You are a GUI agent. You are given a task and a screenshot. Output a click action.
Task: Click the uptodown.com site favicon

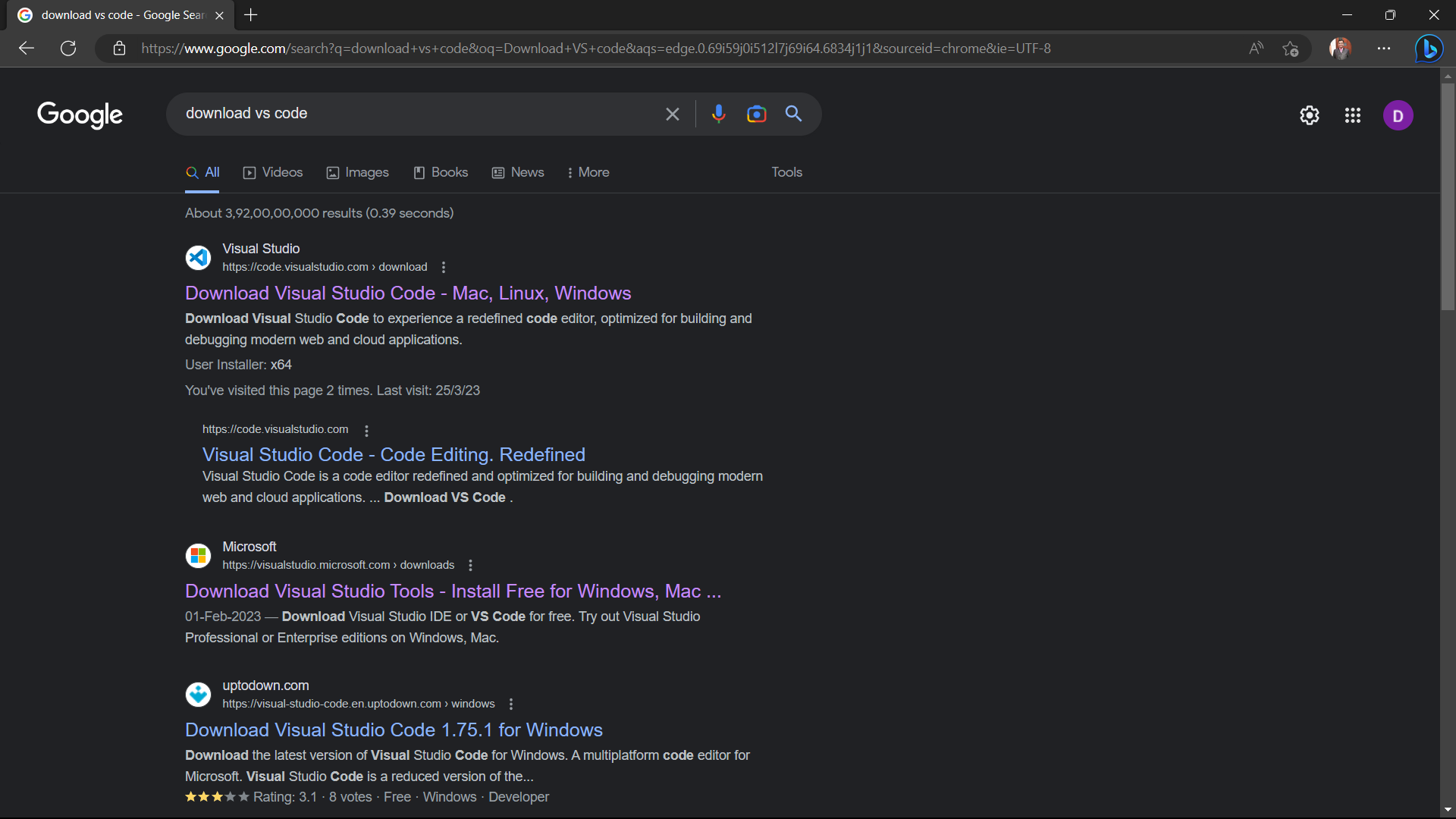198,695
